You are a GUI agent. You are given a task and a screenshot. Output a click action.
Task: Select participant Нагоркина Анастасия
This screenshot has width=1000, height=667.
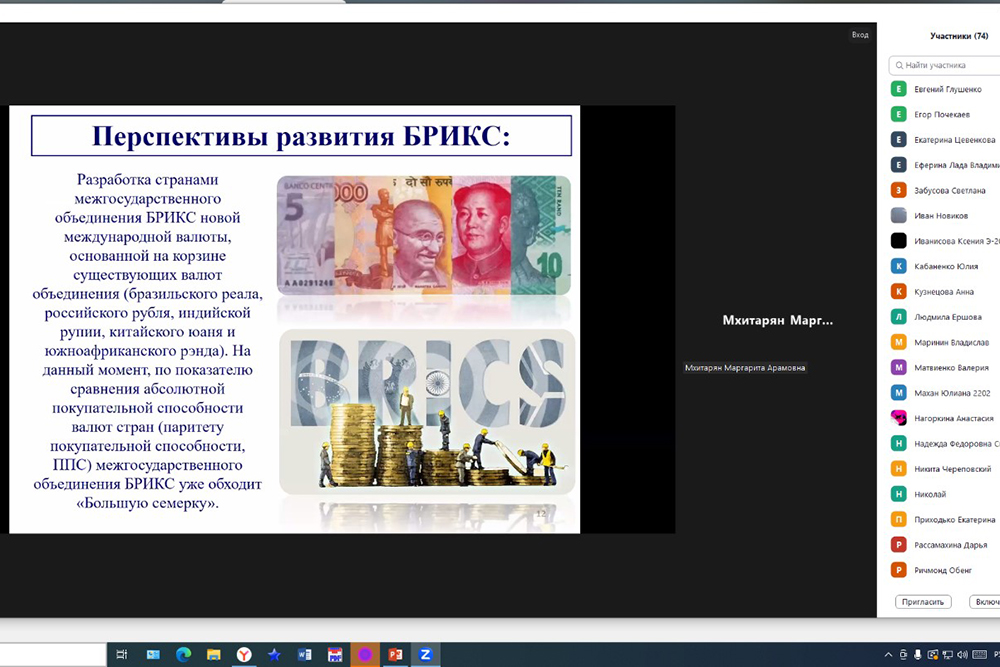[x=953, y=418]
